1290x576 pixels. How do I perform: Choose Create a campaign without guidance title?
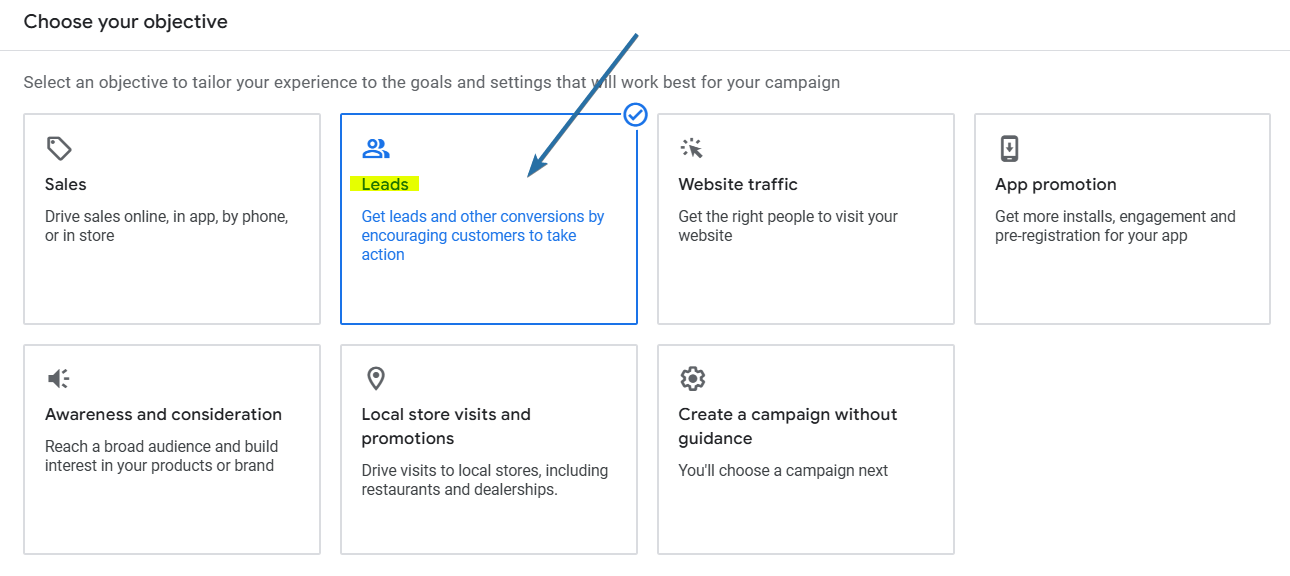point(787,426)
